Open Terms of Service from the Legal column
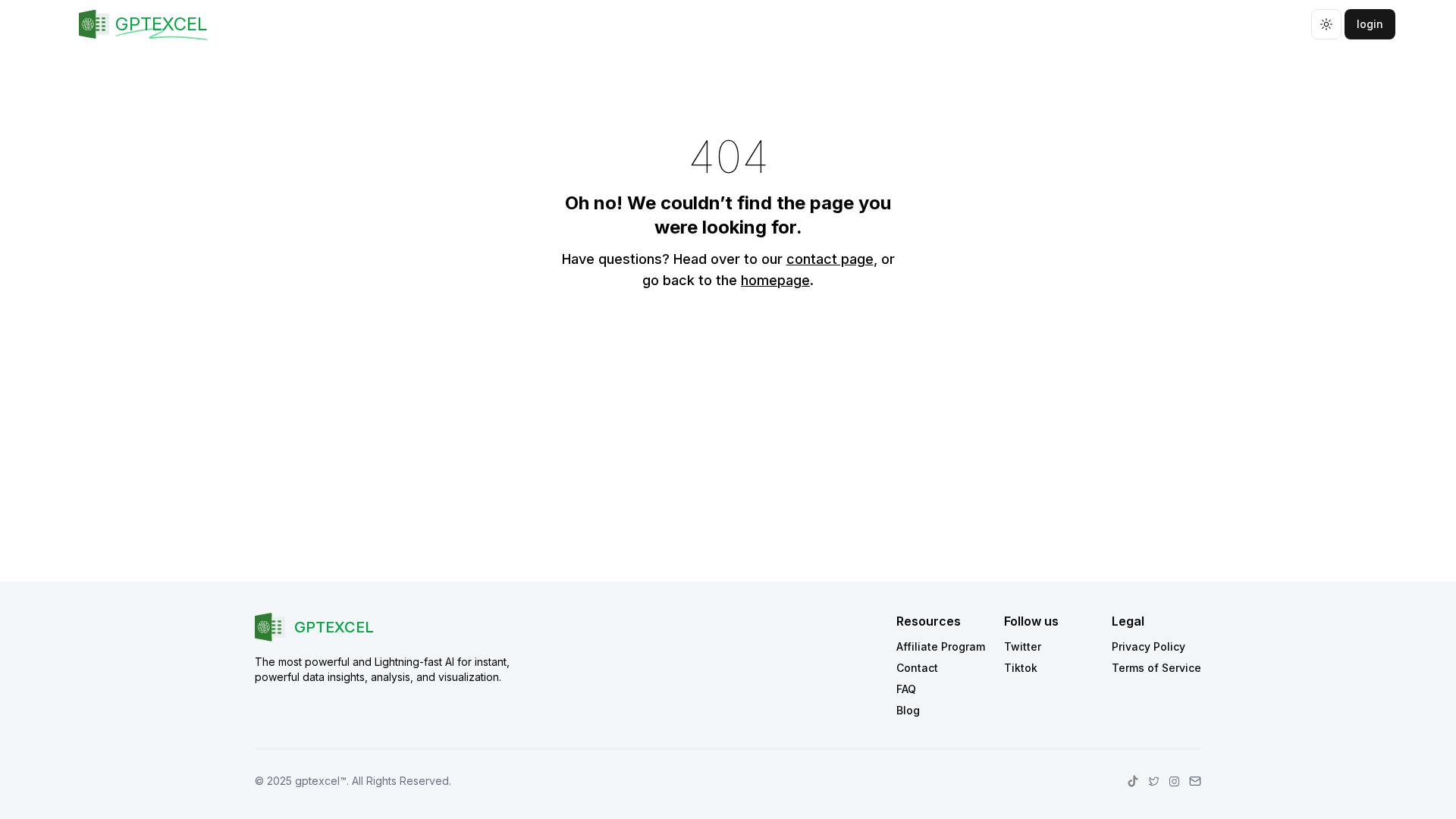The height and width of the screenshot is (819, 1456). point(1156,667)
